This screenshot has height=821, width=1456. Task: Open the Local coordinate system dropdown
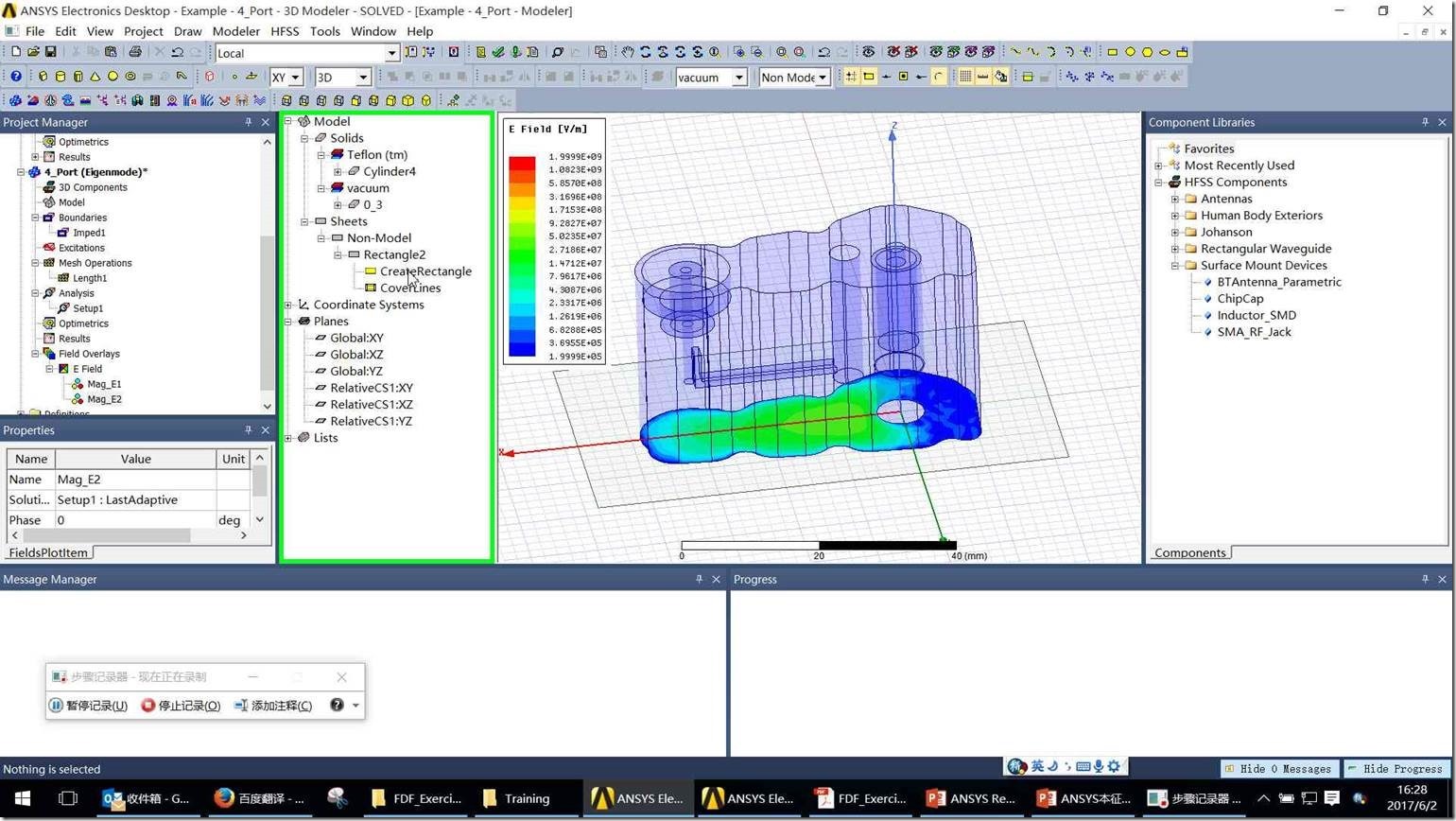(x=391, y=53)
